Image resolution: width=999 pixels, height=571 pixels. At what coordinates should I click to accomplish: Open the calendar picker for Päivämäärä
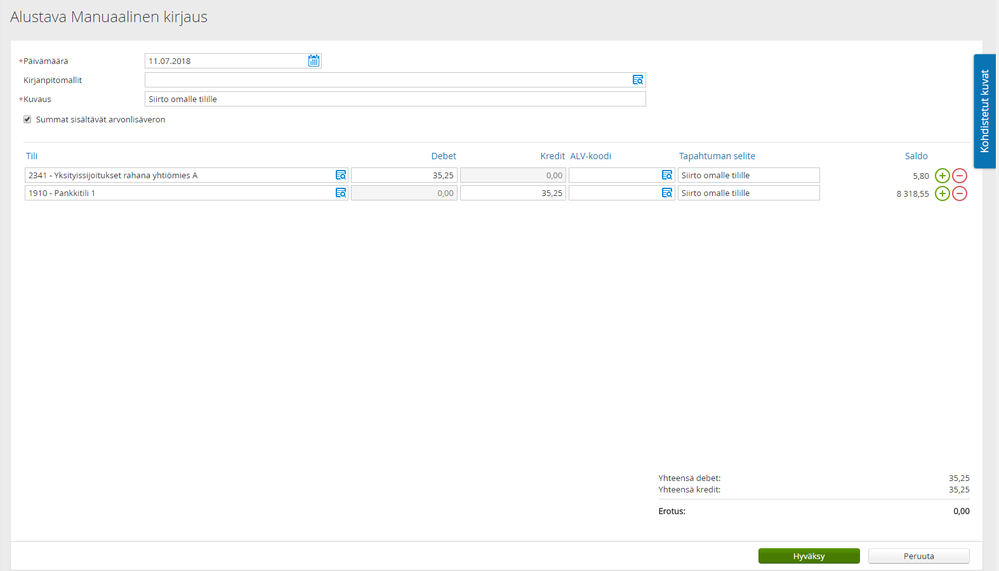313,61
